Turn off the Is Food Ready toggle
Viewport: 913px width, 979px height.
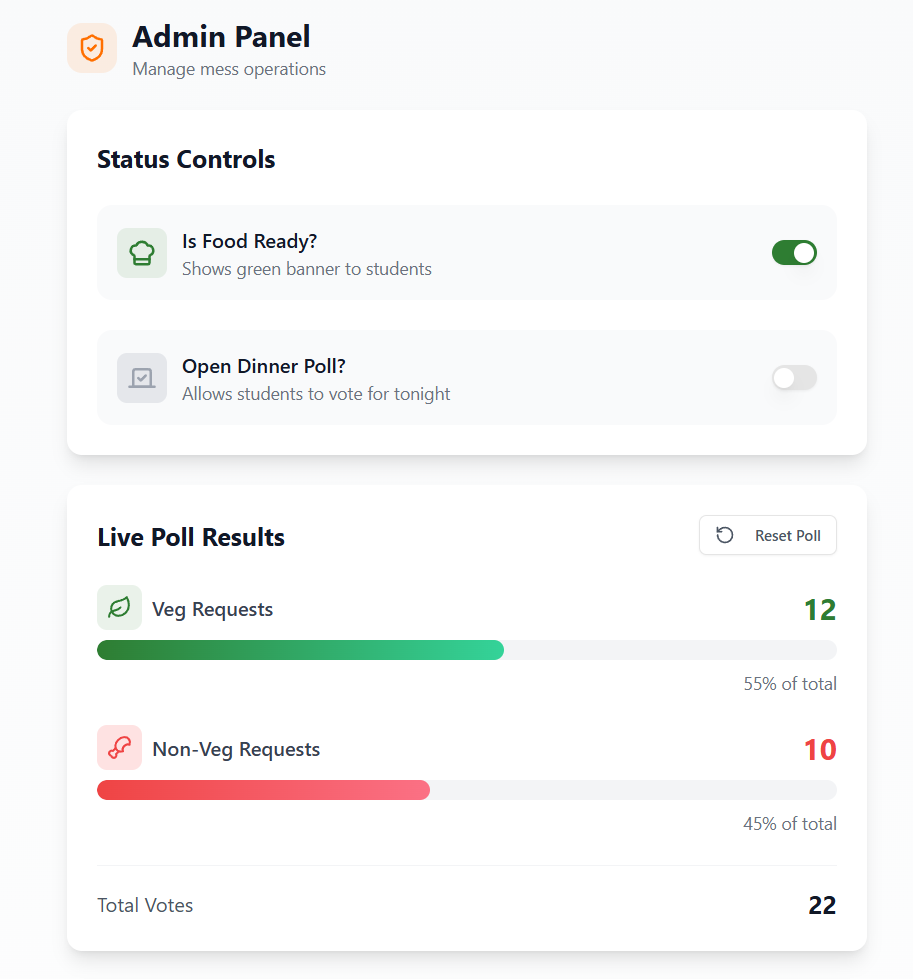tap(794, 253)
